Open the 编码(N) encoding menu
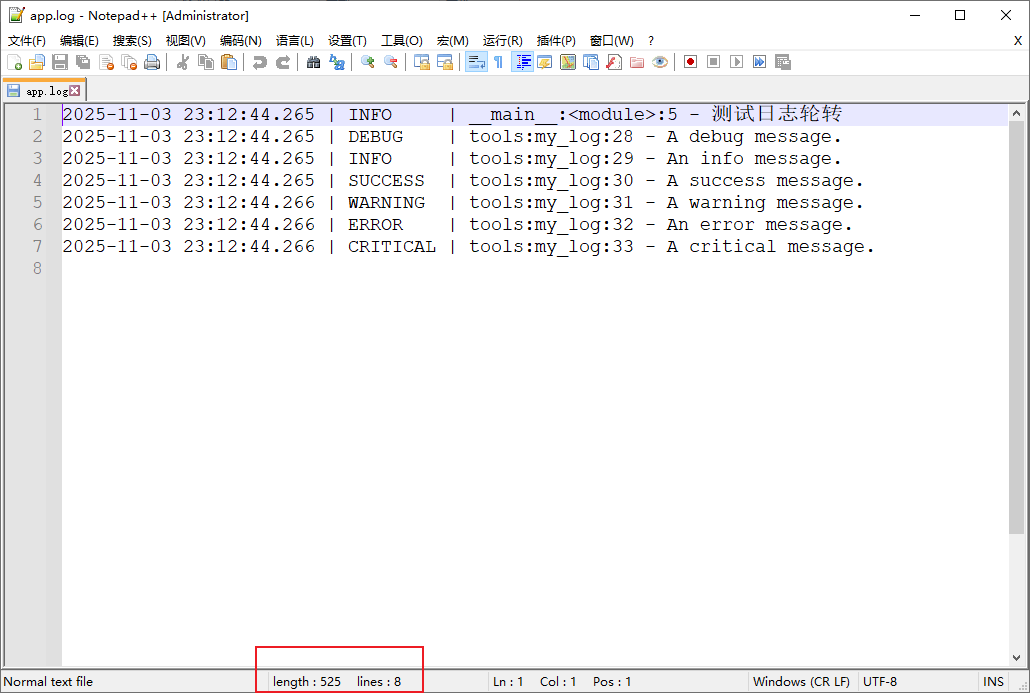The width and height of the screenshot is (1030, 693). coord(240,40)
